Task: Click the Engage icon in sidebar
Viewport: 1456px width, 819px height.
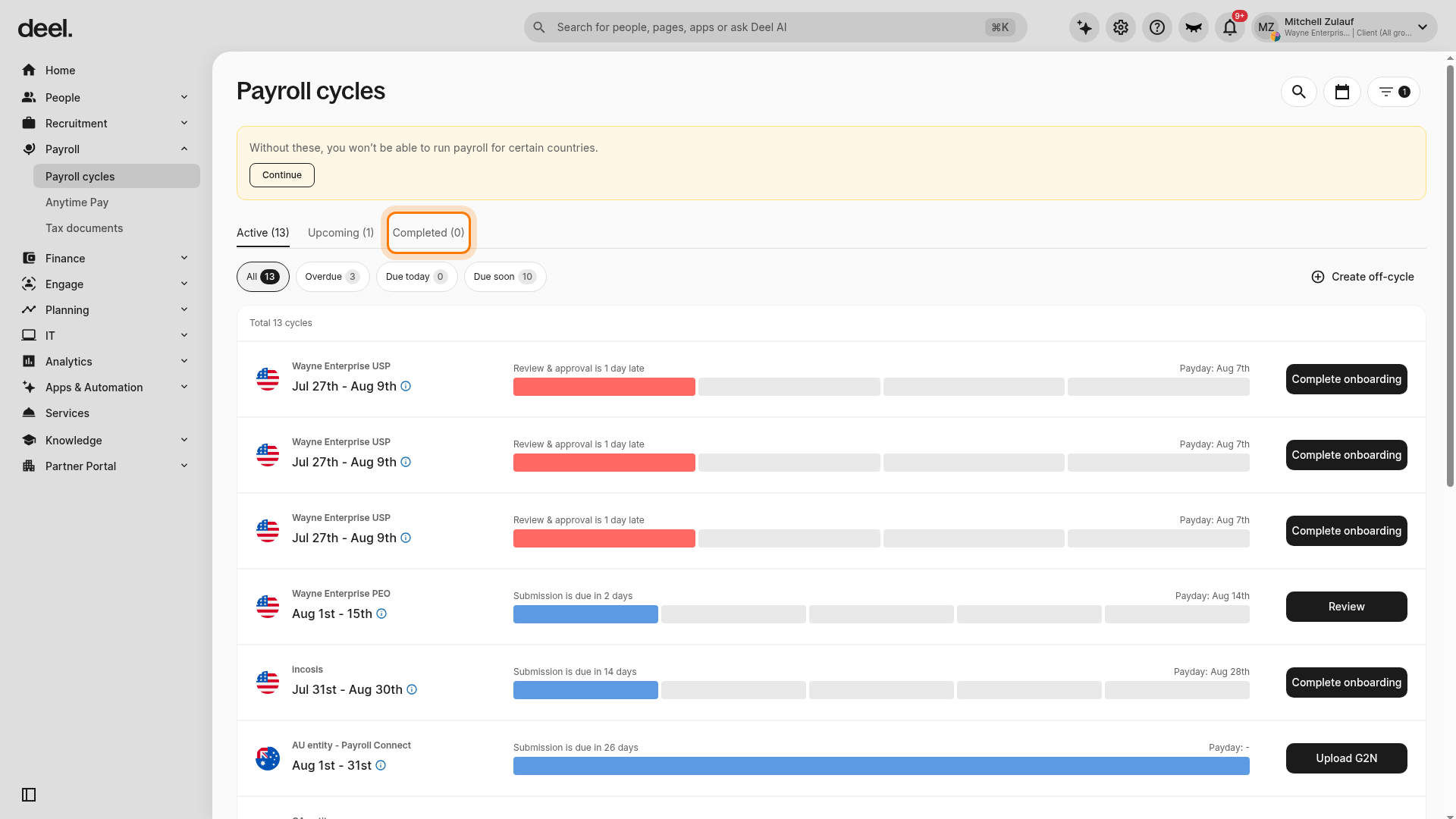Action: pos(29,284)
